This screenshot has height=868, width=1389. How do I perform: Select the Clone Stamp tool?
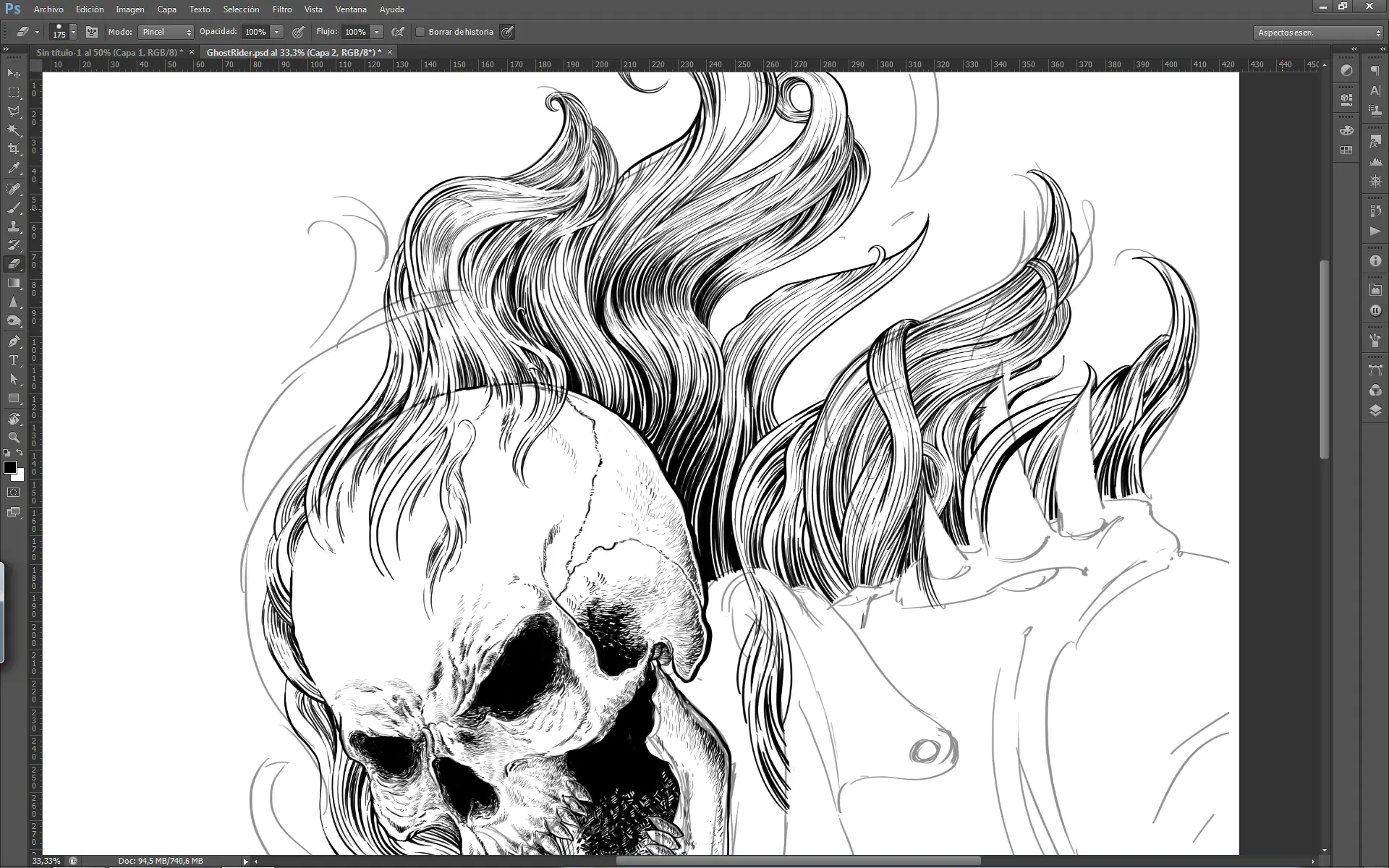[14, 226]
